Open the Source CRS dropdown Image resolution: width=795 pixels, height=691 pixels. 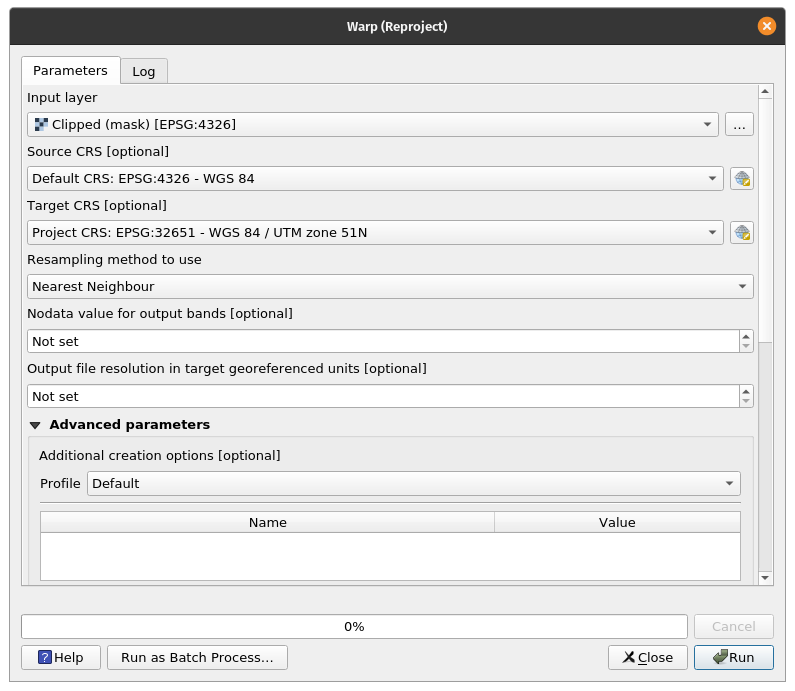(374, 179)
